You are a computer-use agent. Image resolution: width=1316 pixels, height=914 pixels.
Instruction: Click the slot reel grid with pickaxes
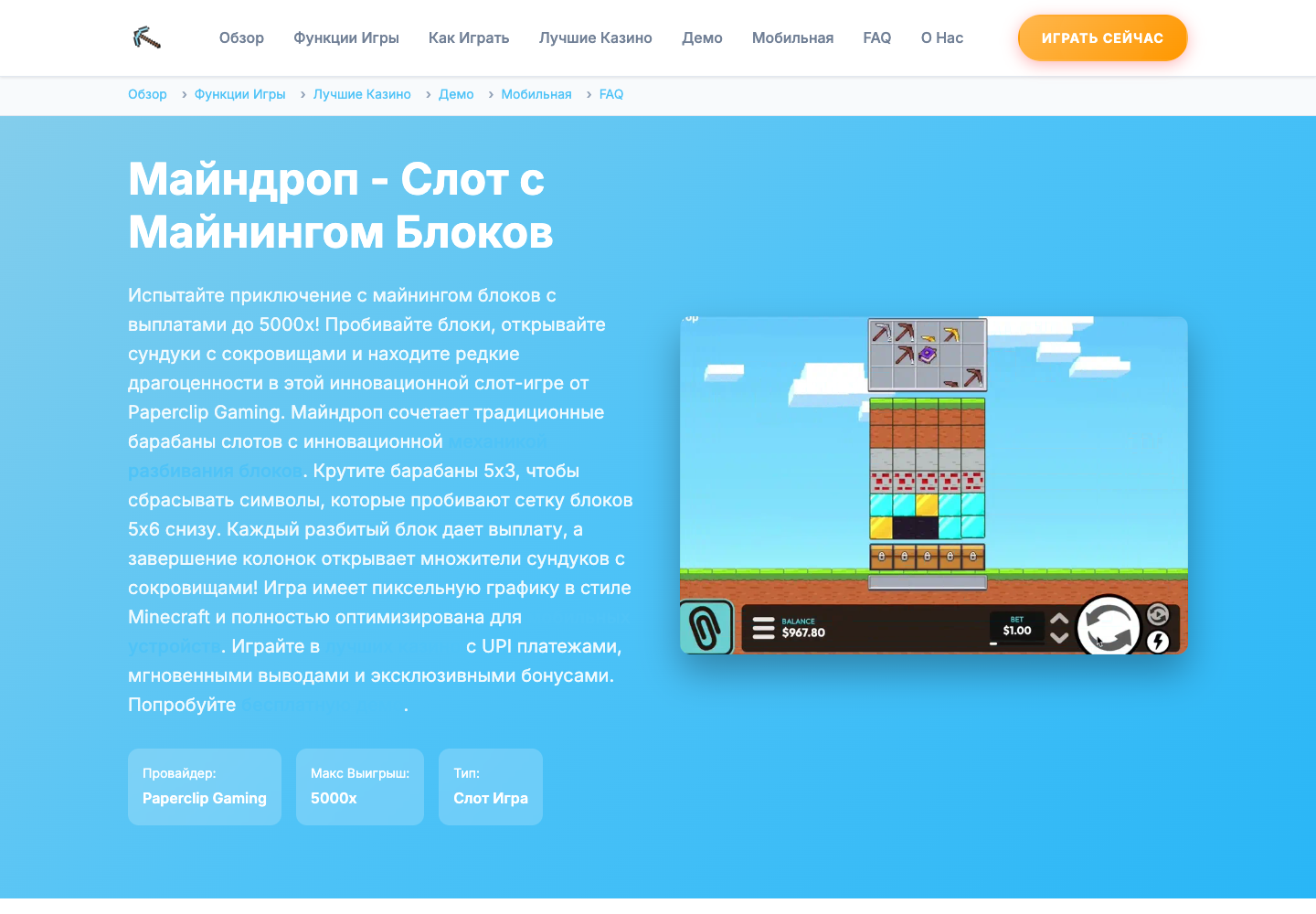tap(928, 355)
